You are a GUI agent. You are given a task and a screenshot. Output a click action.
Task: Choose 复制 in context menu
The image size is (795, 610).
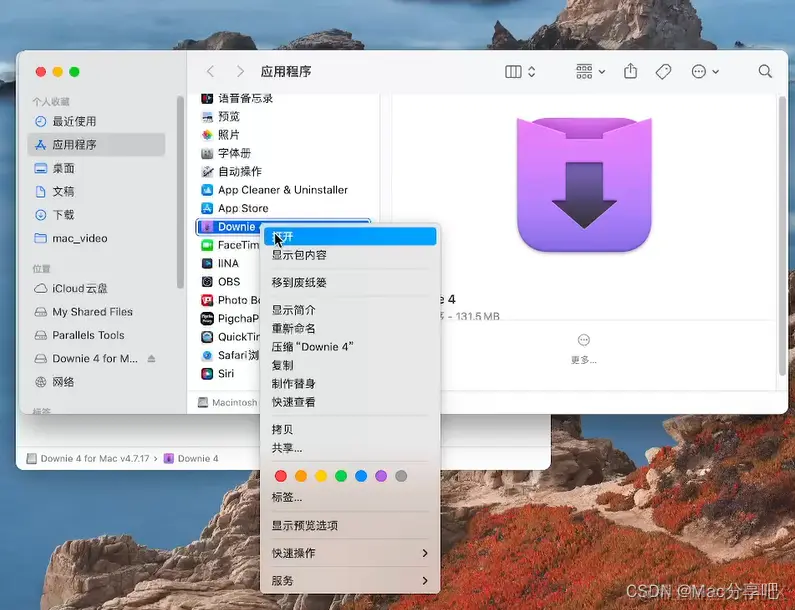tap(350, 365)
